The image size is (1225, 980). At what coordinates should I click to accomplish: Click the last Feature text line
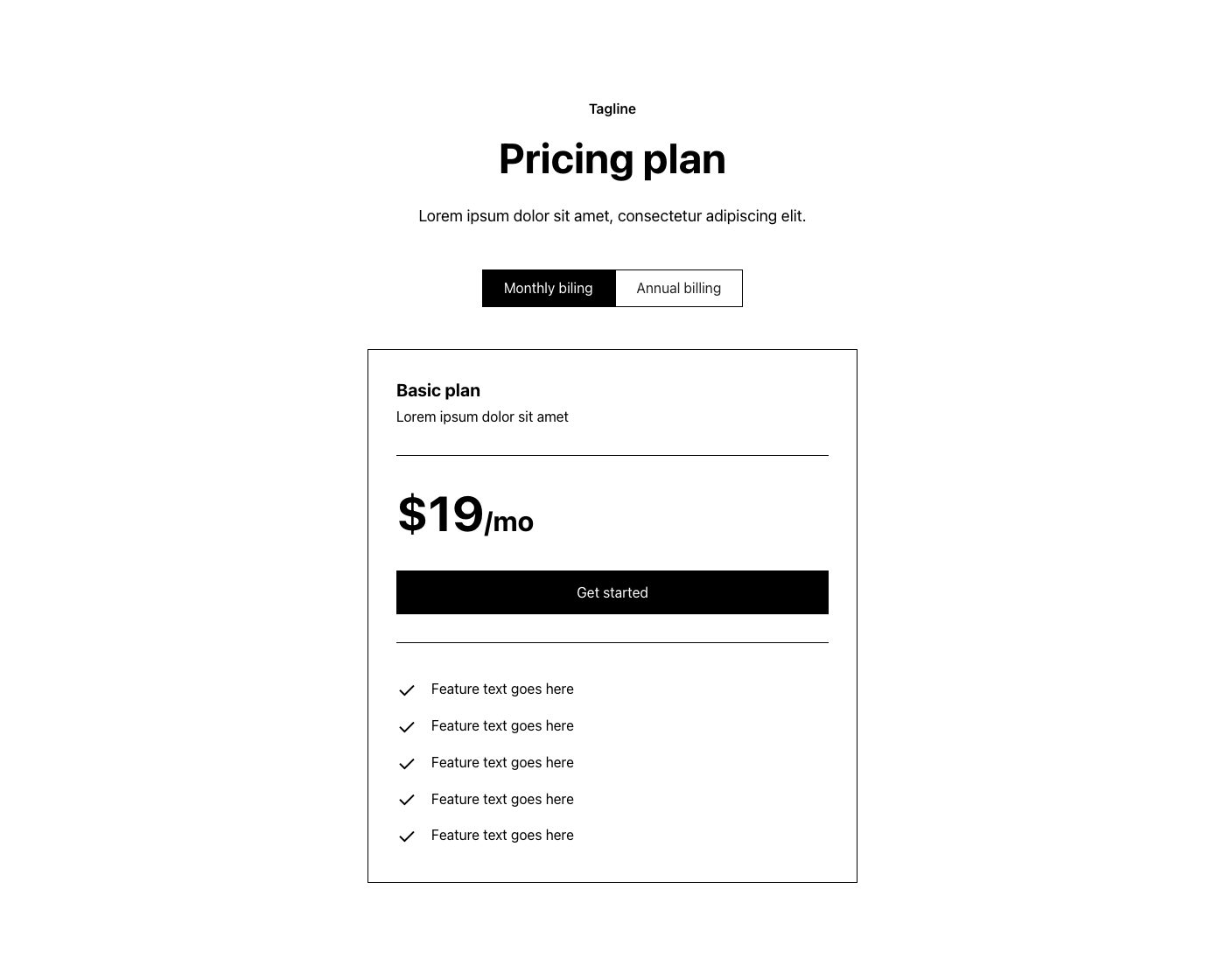pyautogui.click(x=502, y=836)
